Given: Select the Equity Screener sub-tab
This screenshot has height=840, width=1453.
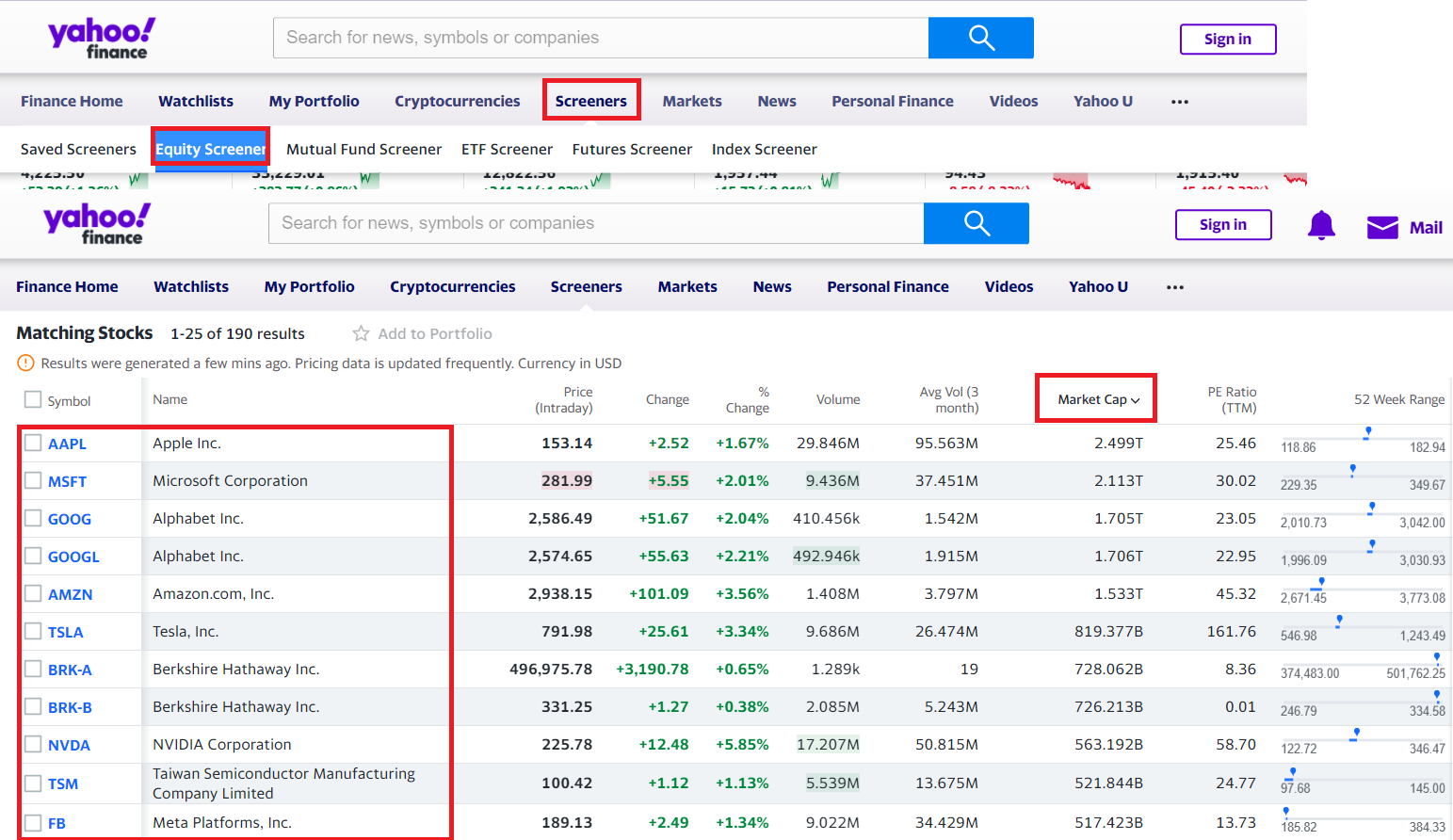Looking at the screenshot, I should [211, 149].
